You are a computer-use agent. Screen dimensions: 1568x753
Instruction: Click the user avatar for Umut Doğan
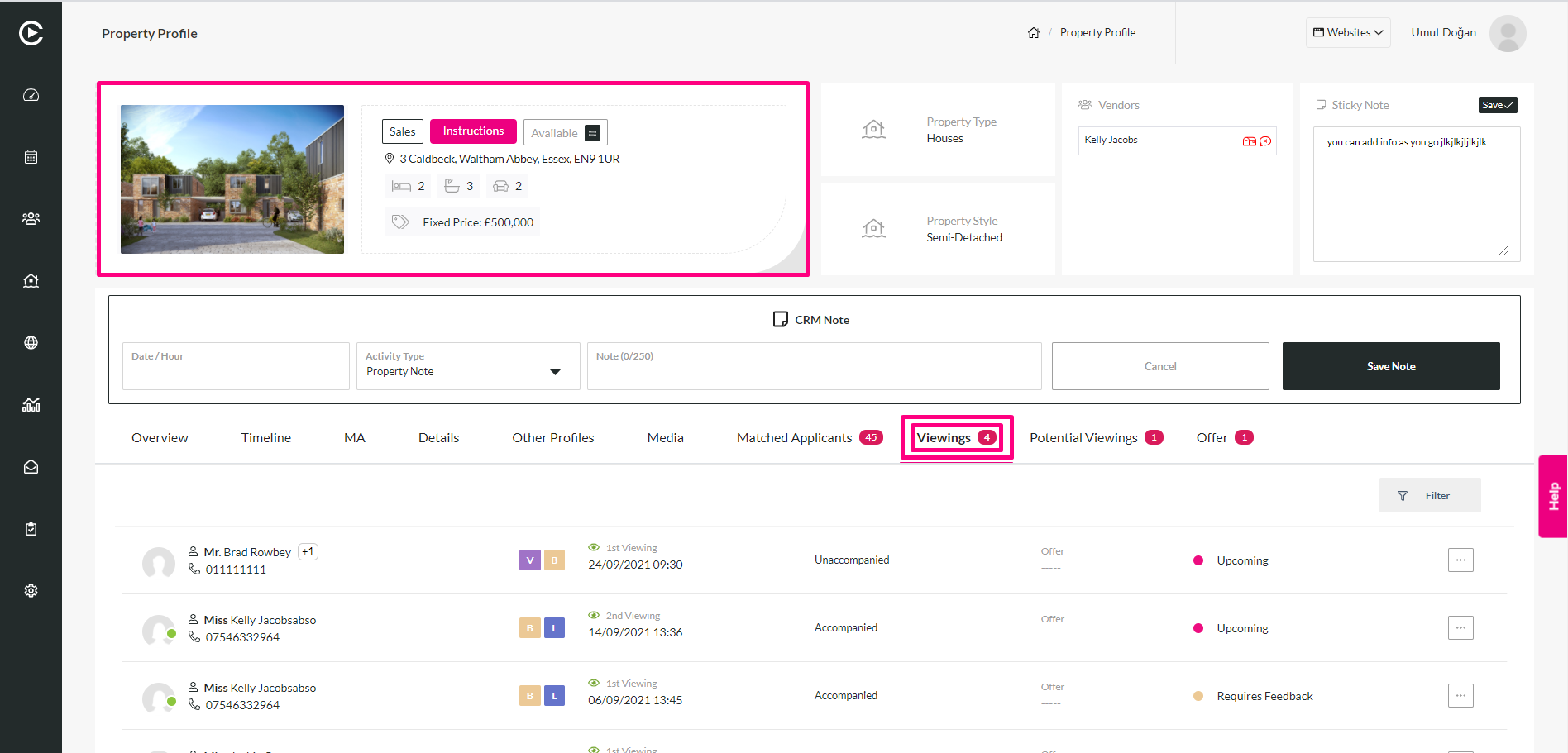coord(1508,33)
